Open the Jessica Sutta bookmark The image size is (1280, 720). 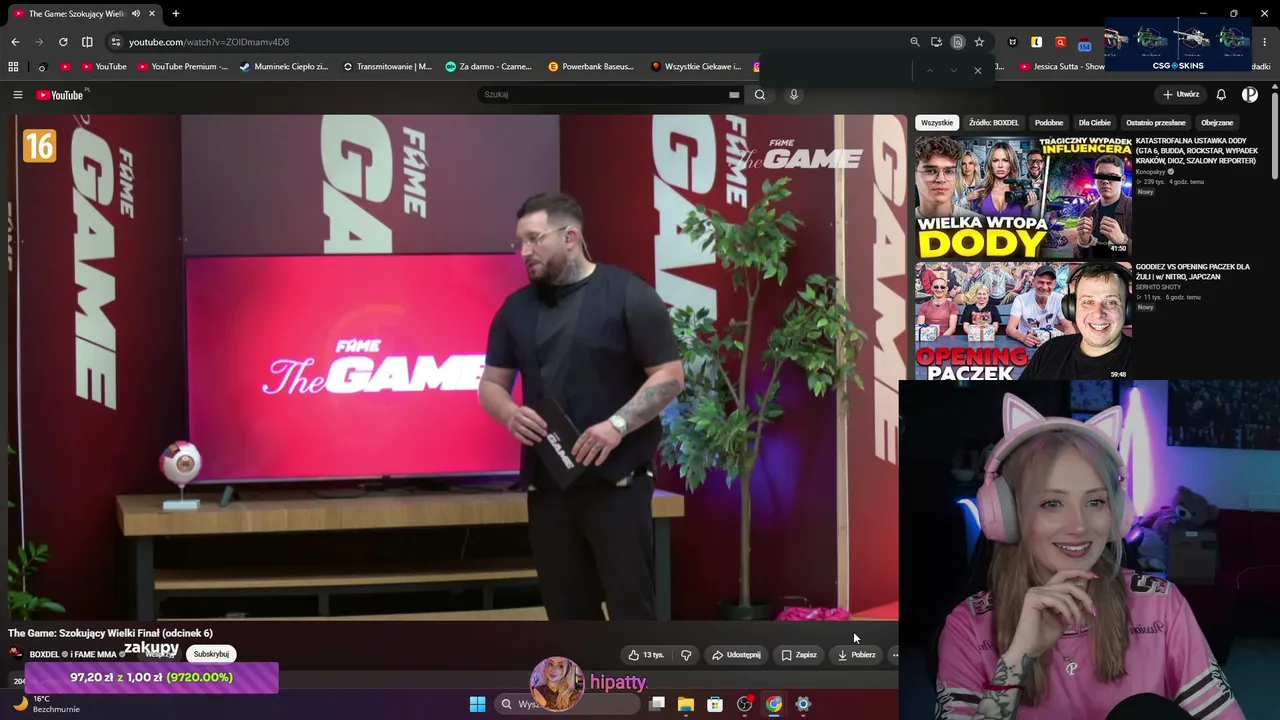(x=1062, y=67)
